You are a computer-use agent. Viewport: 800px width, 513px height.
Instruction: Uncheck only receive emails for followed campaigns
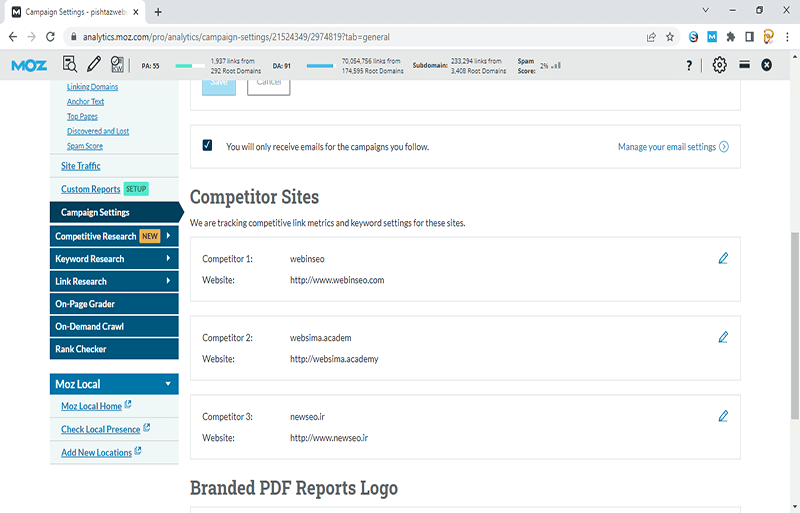pyautogui.click(x=207, y=145)
